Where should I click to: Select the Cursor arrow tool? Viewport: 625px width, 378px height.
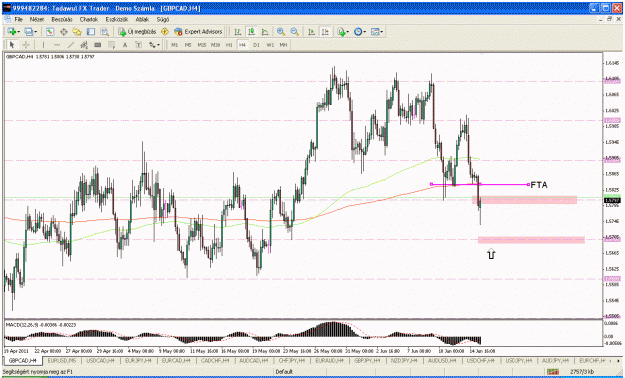pos(12,45)
